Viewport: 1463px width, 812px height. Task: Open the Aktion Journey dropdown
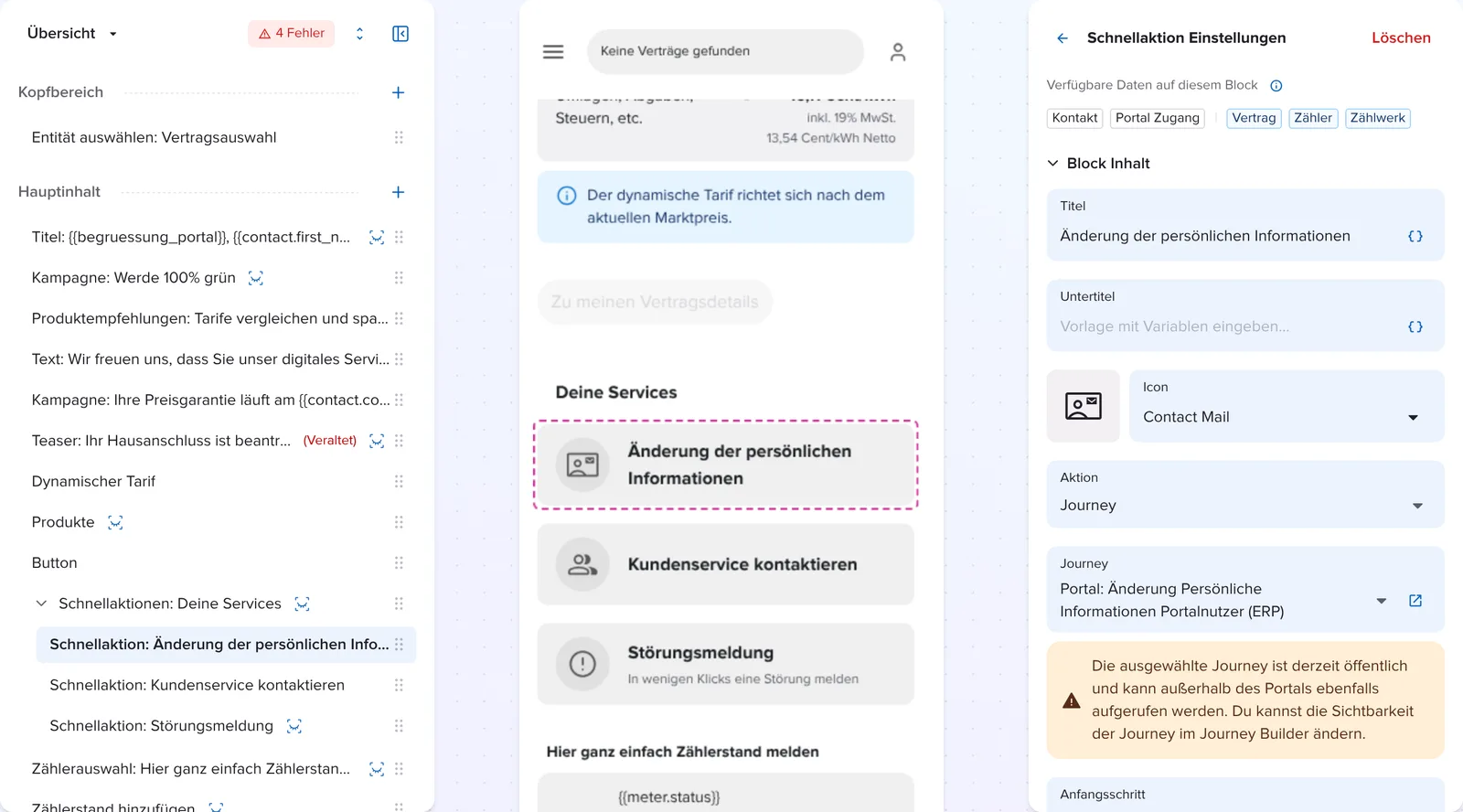[1245, 494]
